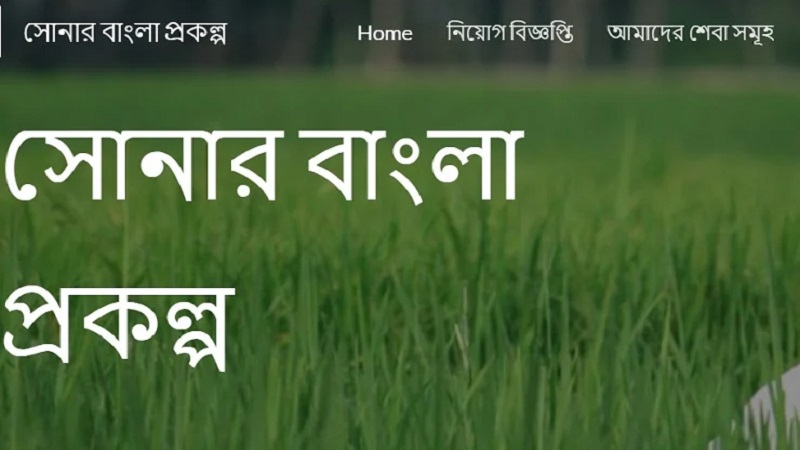Click the word আমাদের in the navigation bar
The height and width of the screenshot is (450, 800).
tap(645, 33)
